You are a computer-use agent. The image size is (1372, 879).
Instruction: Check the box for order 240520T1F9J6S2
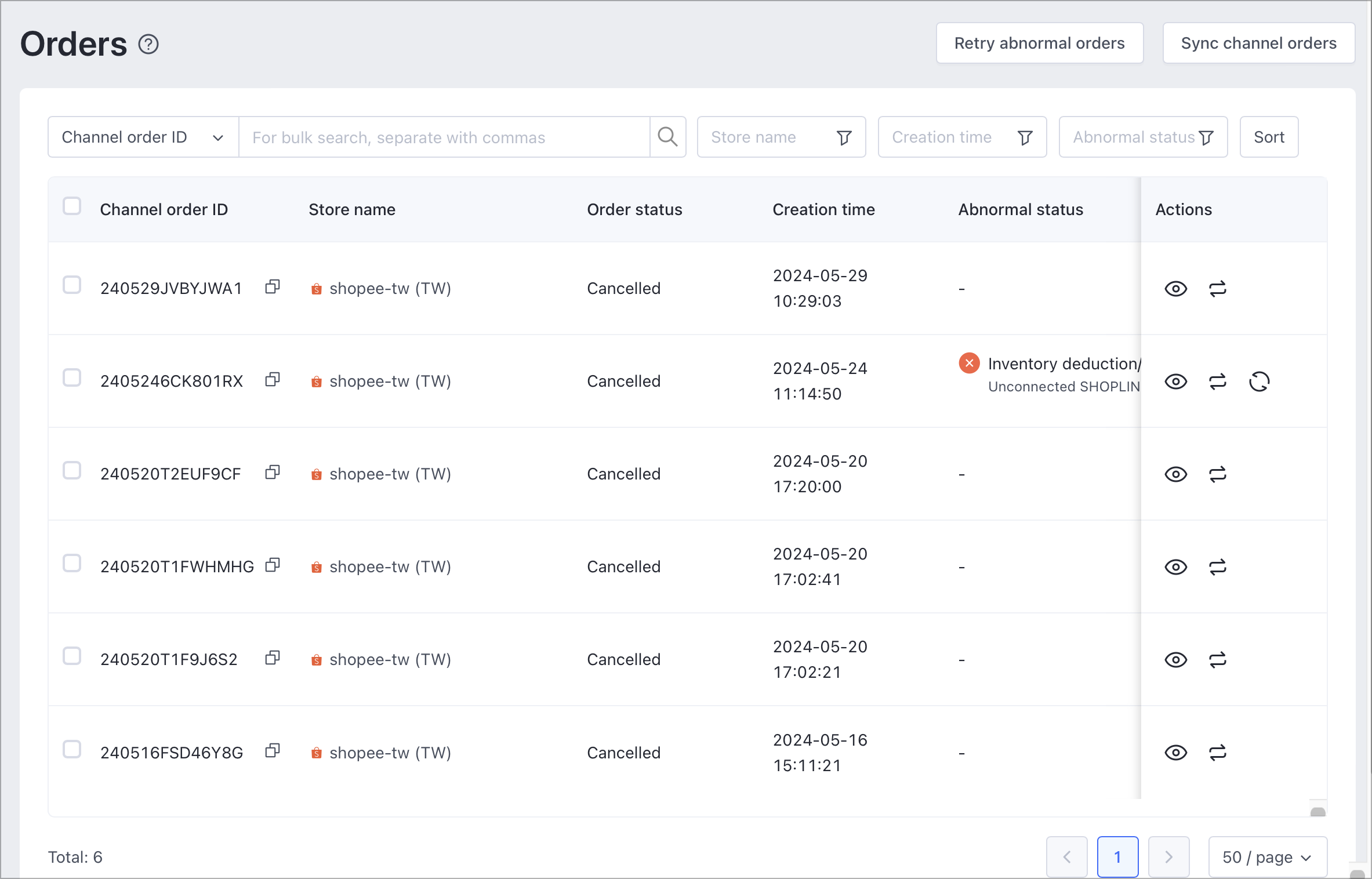click(72, 656)
